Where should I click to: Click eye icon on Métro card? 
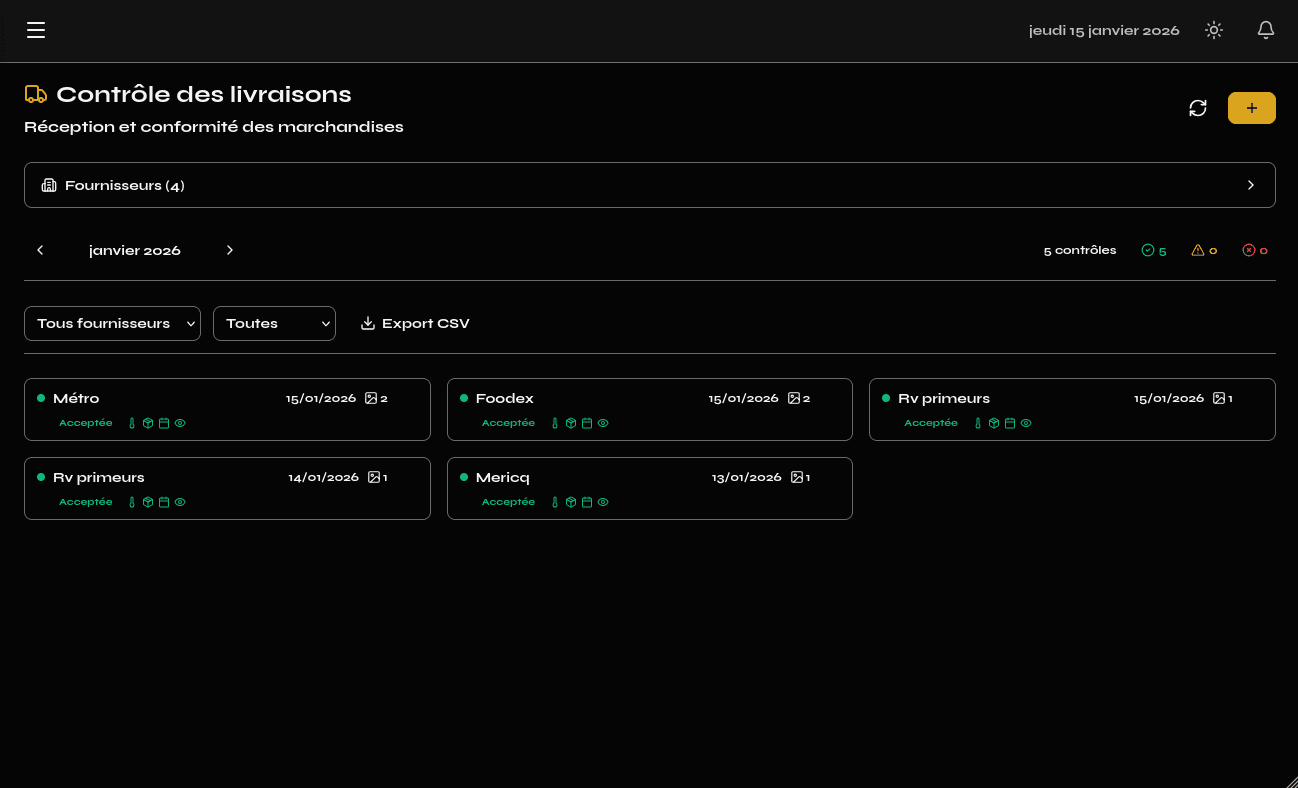180,423
